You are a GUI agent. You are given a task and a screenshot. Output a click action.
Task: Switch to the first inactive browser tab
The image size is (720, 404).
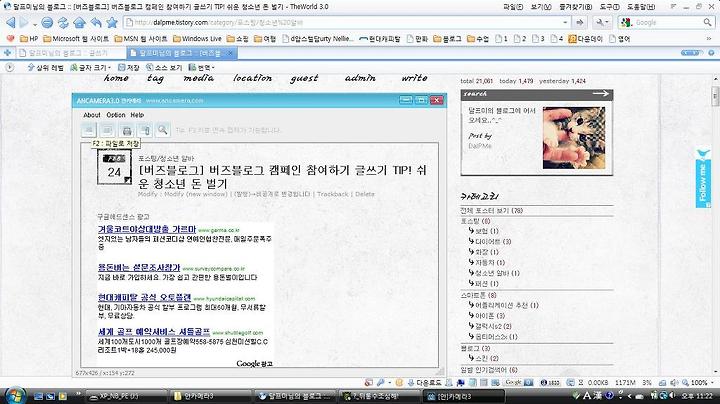coord(69,53)
